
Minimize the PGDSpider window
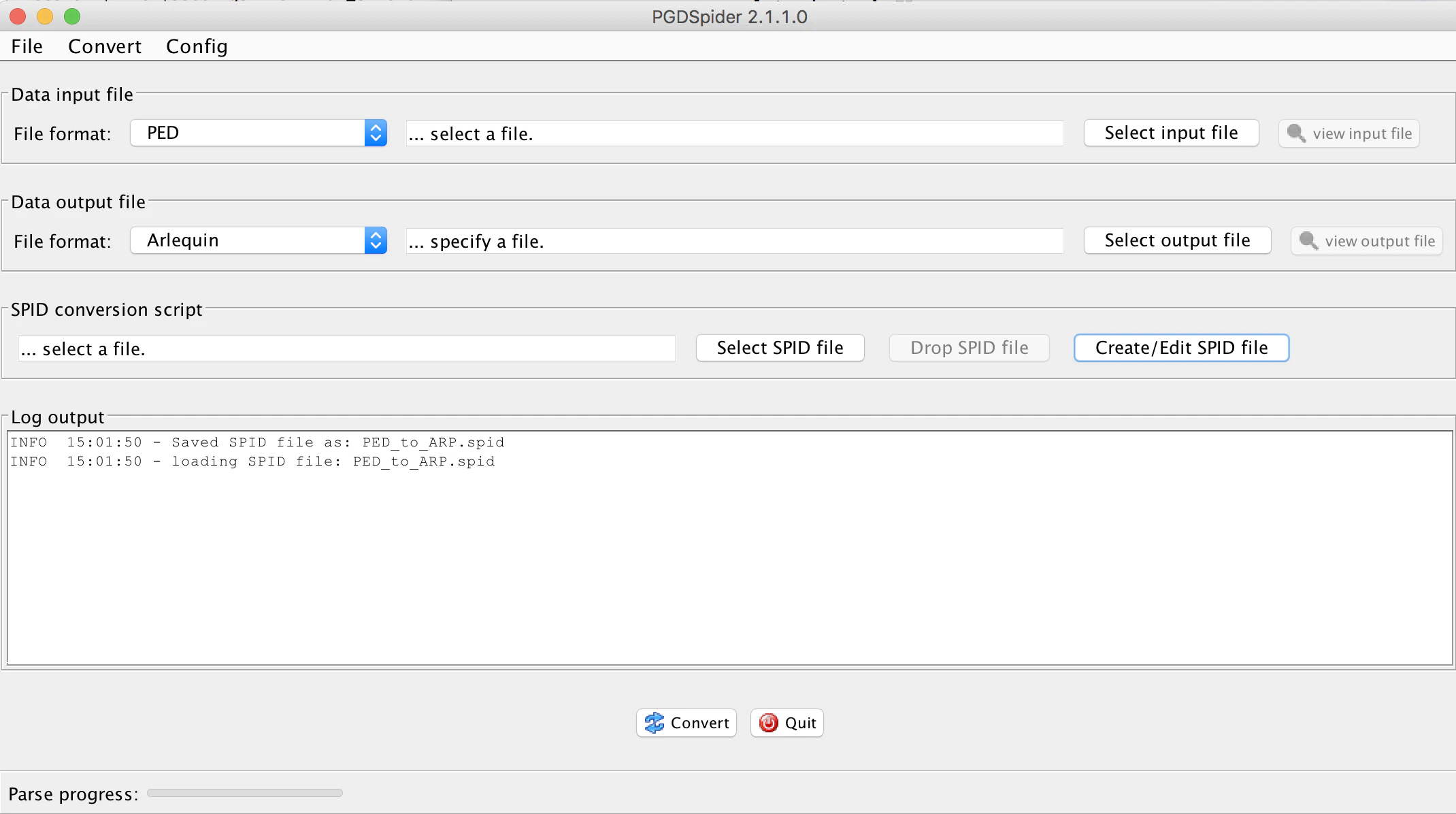(45, 16)
